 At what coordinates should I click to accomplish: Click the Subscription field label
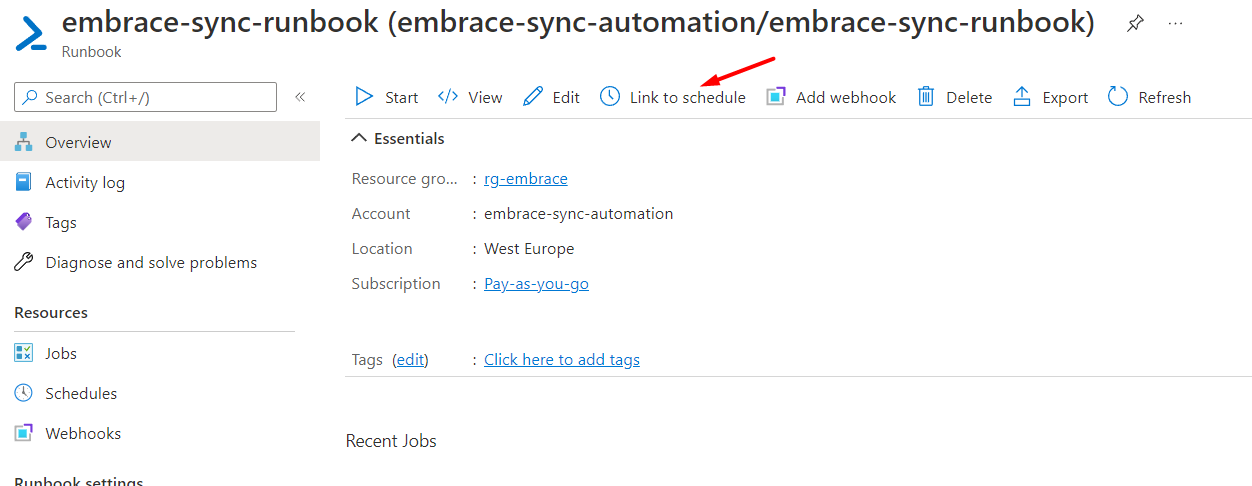[396, 284]
